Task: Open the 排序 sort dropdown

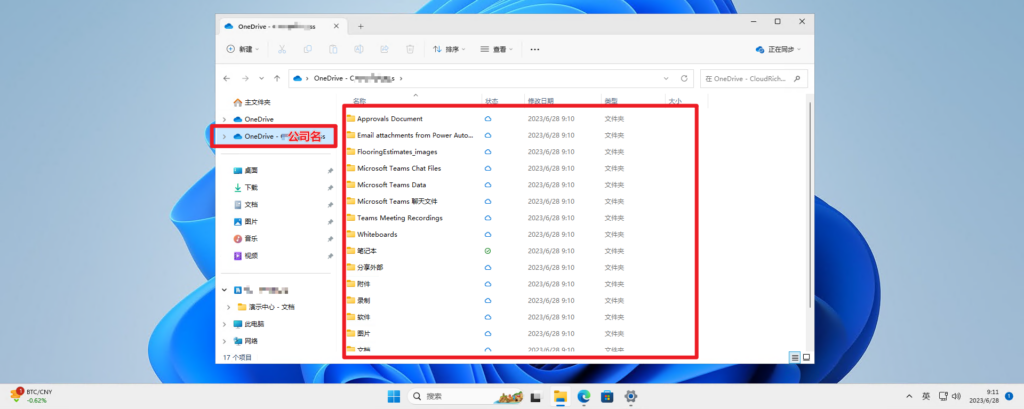Action: (x=450, y=48)
